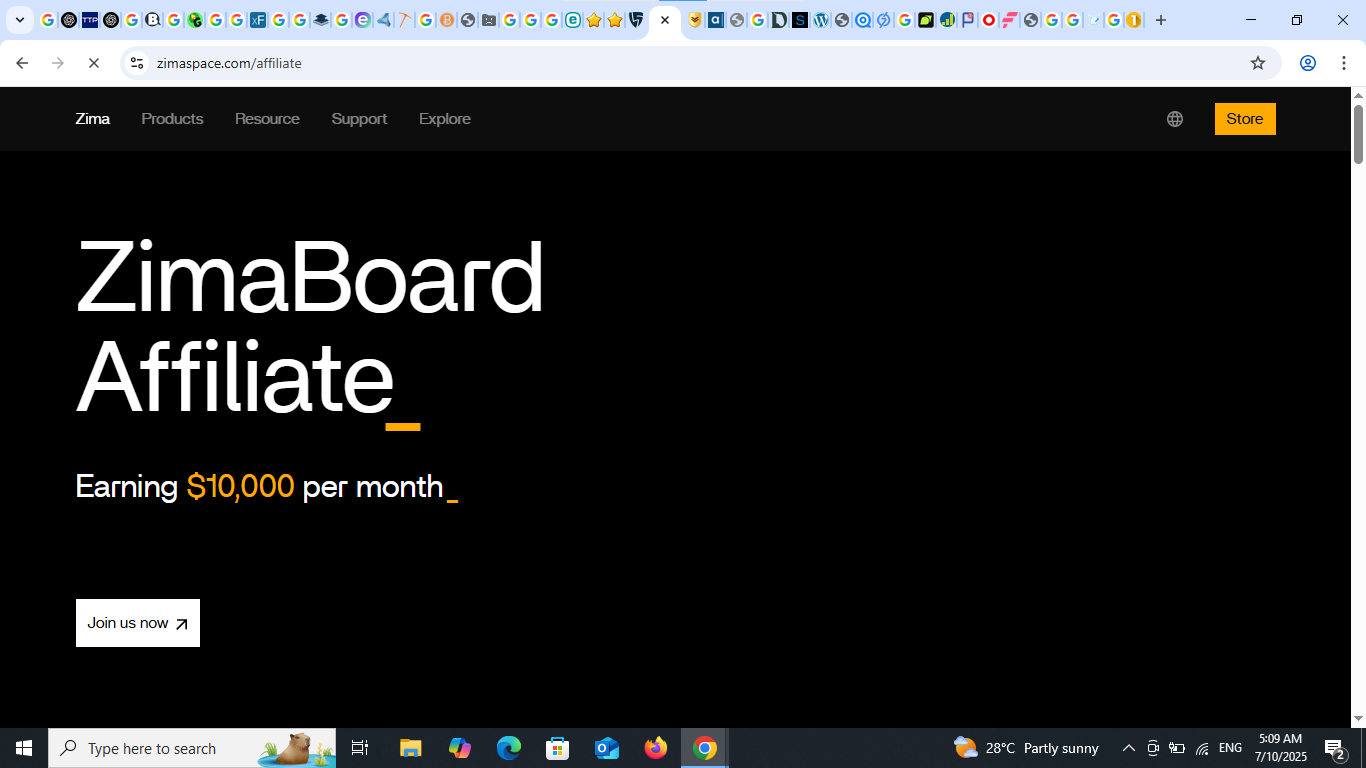Image resolution: width=1366 pixels, height=768 pixels.
Task: Open the battery status icon
Action: pos(1177,748)
